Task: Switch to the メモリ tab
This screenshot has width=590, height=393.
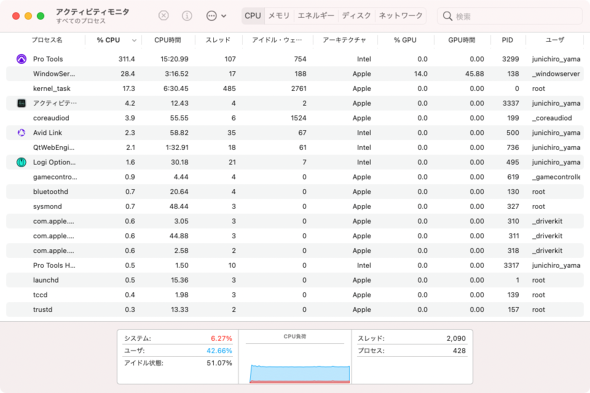Action: pos(279,16)
